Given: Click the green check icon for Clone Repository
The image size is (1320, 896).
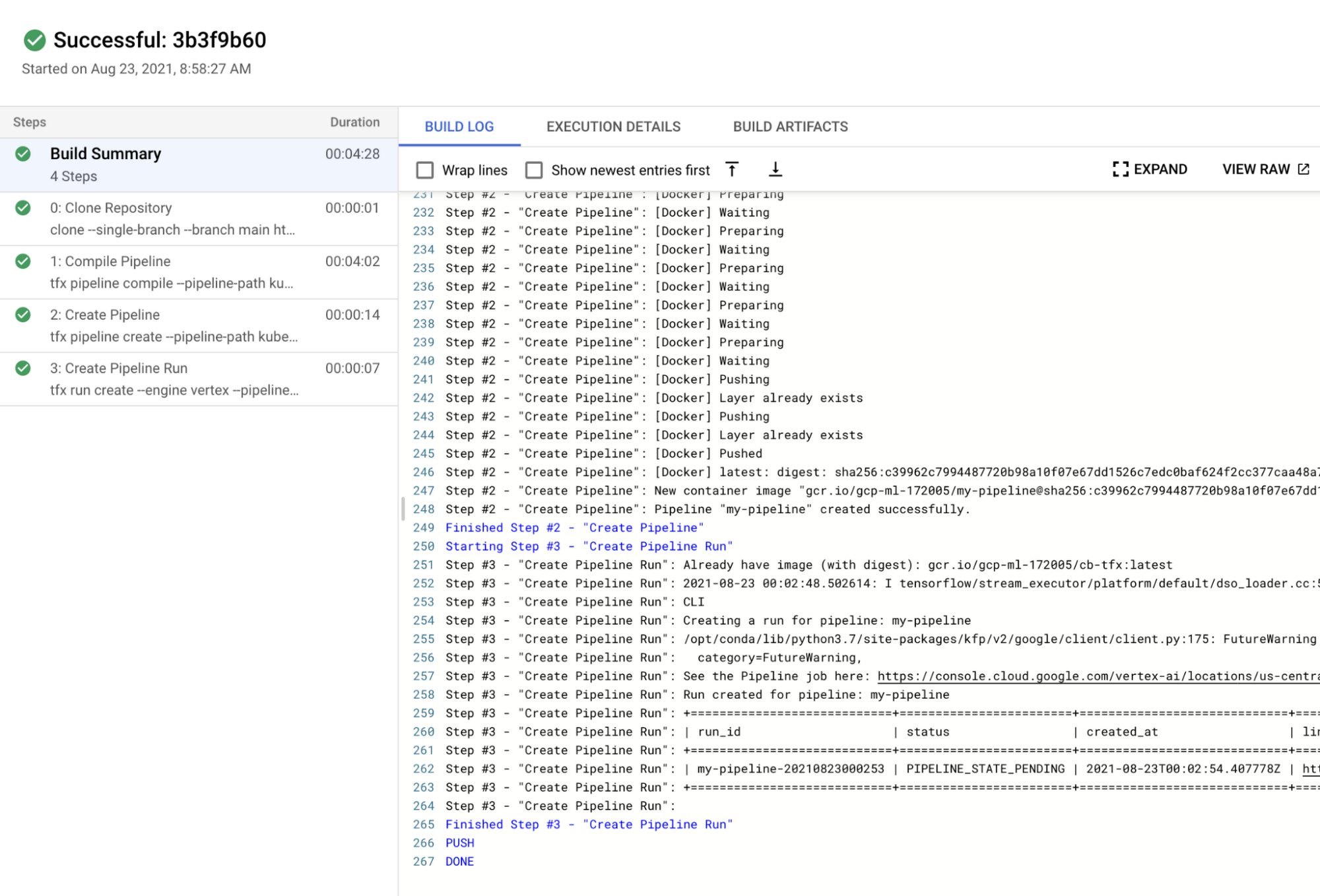Looking at the screenshot, I should click(23, 208).
